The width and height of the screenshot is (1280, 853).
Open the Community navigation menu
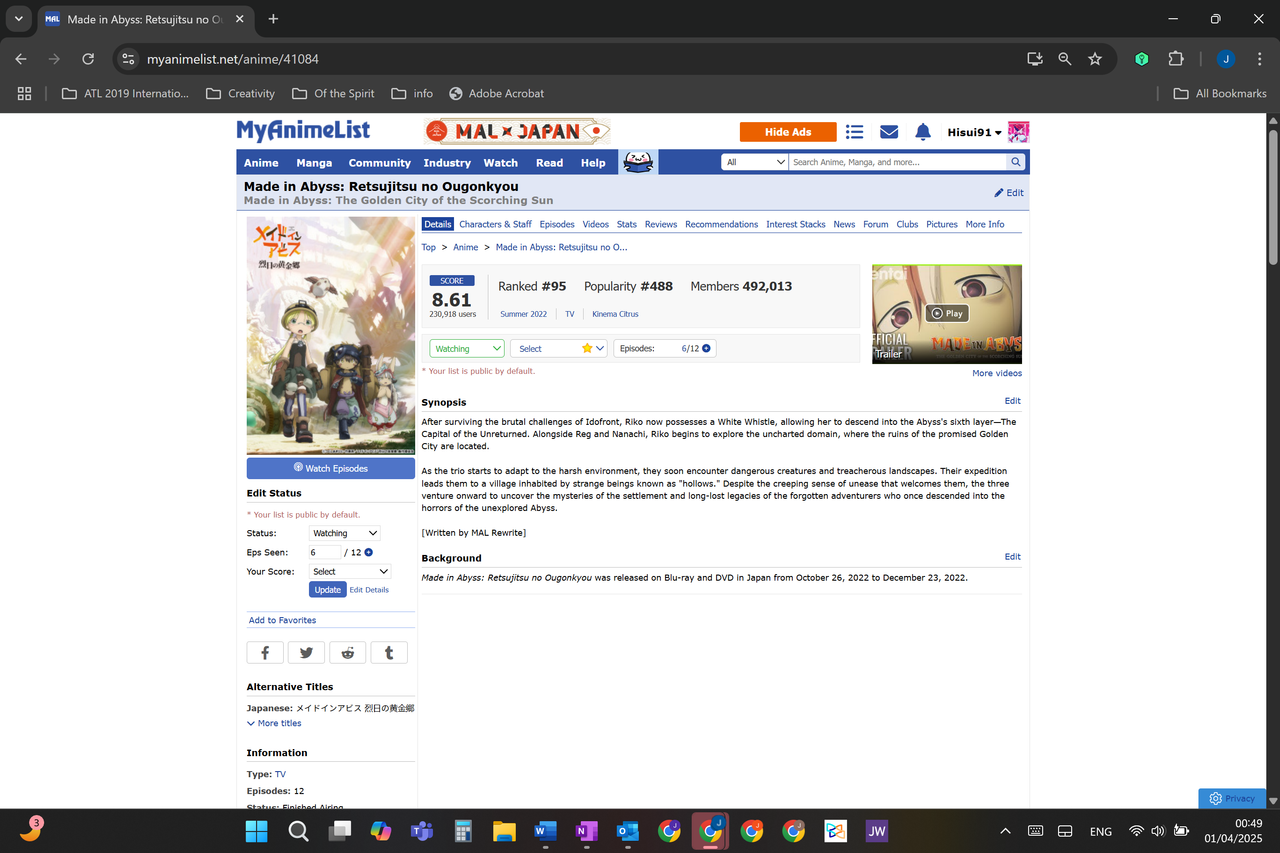[x=379, y=162]
